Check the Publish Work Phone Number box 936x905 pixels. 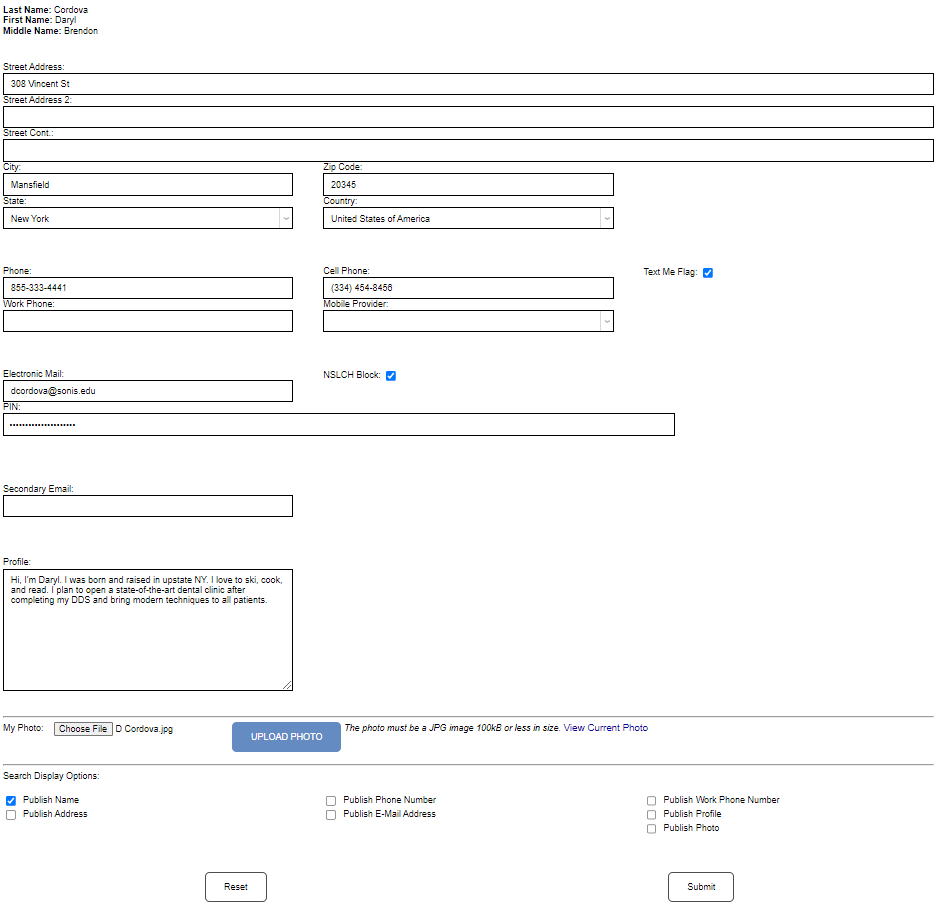pyautogui.click(x=651, y=800)
